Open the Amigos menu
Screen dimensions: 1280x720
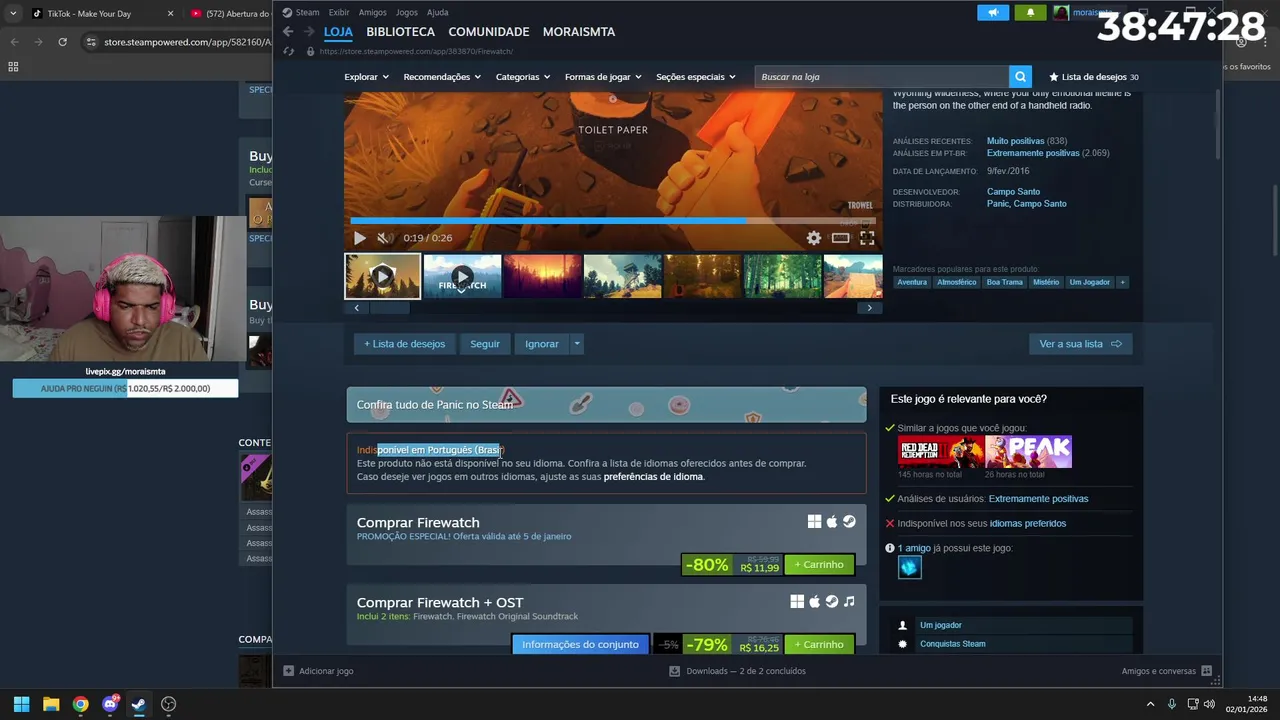pyautogui.click(x=372, y=12)
